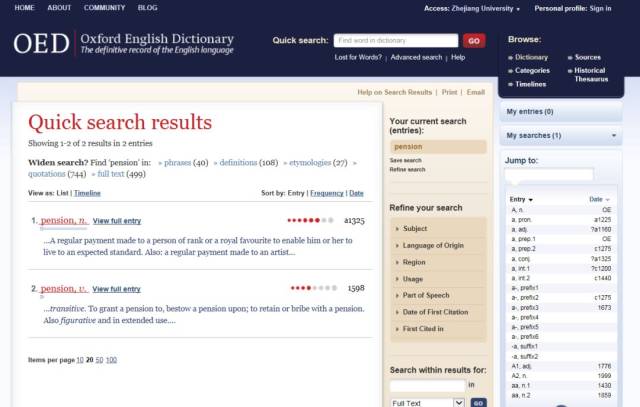Open My entries (0) panel

point(561,111)
